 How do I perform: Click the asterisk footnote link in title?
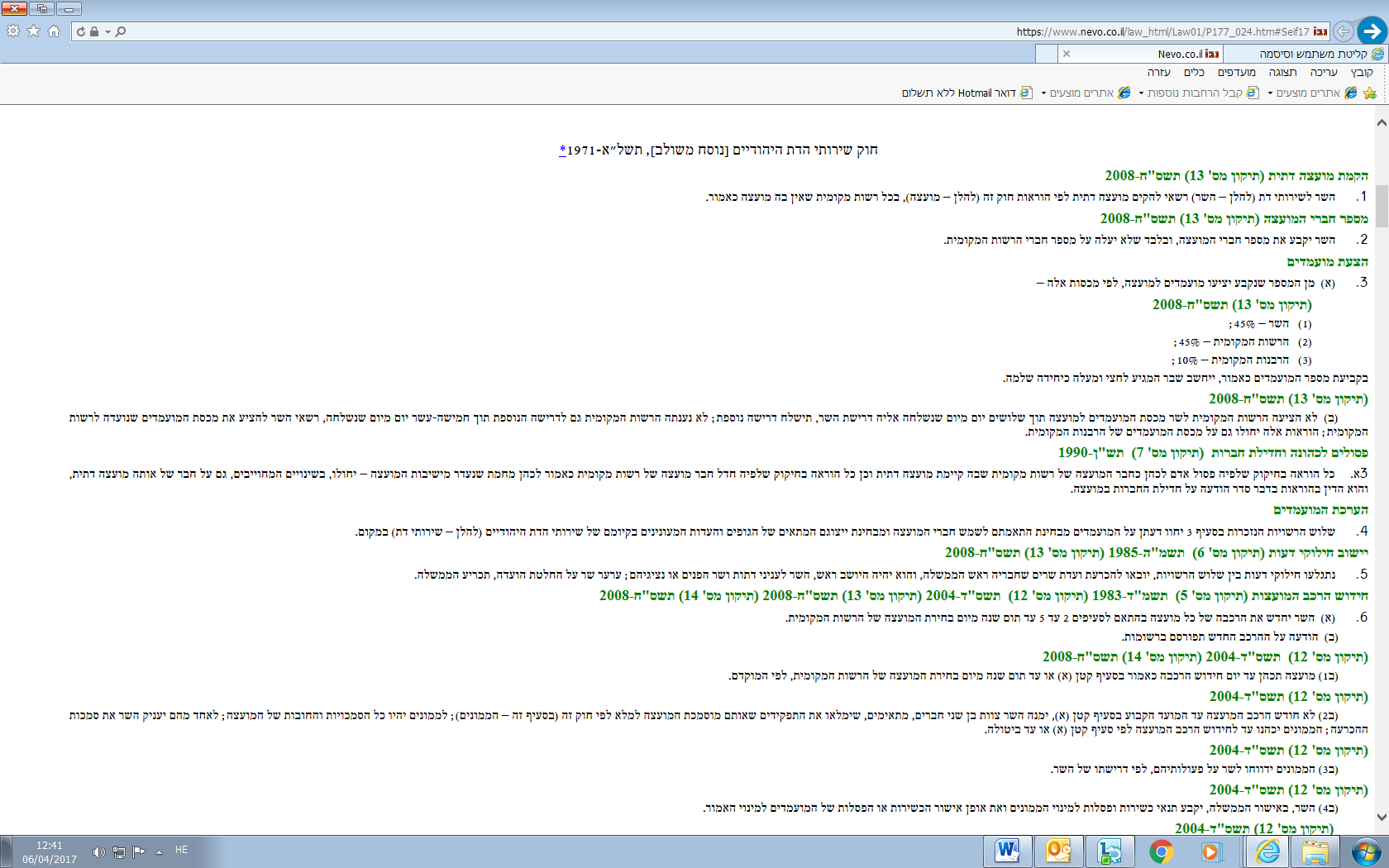point(562,150)
